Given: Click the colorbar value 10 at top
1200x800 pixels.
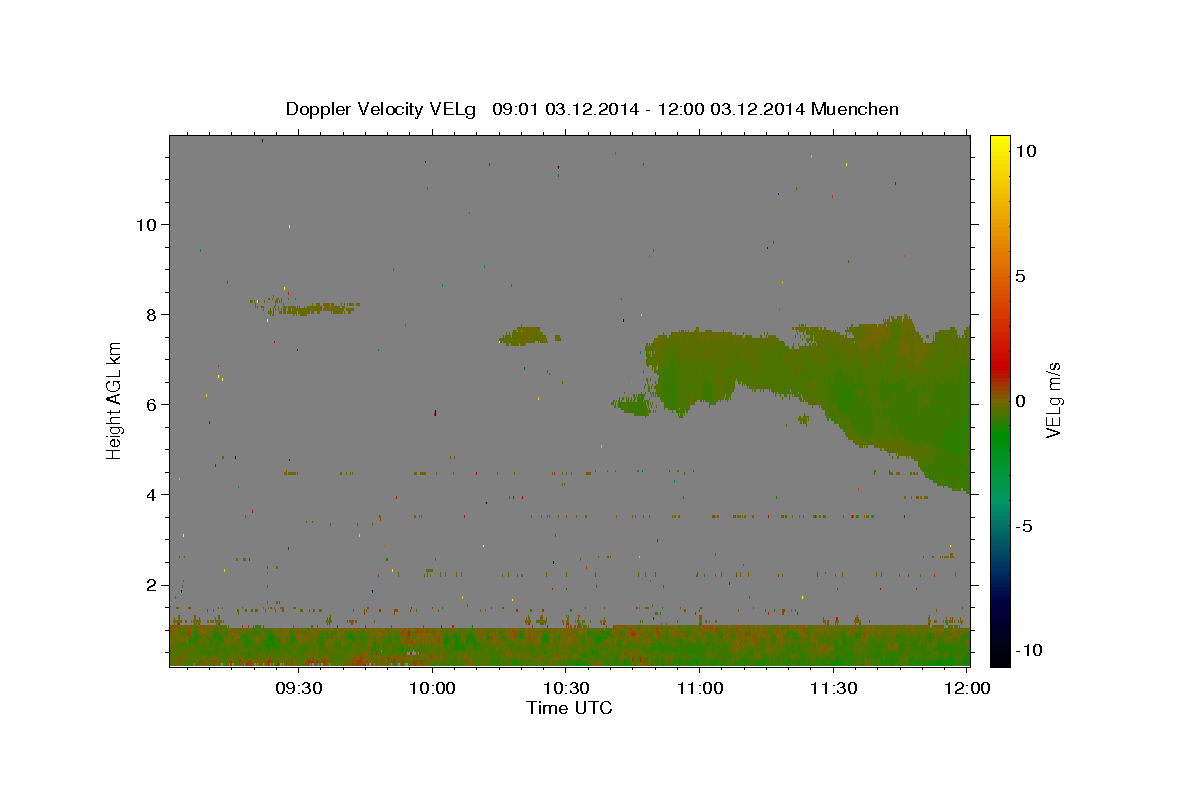Looking at the screenshot, I should pyautogui.click(x=1025, y=151).
